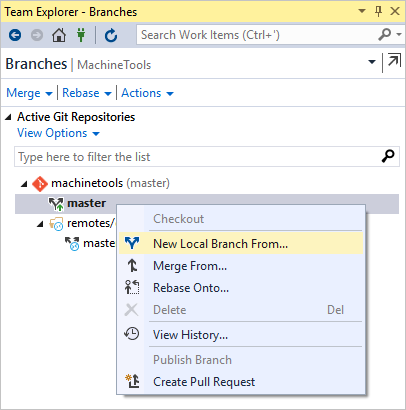Image resolution: width=406 pixels, height=410 pixels.
Task: Click the green Manage Connections plug icon
Action: 81,35
